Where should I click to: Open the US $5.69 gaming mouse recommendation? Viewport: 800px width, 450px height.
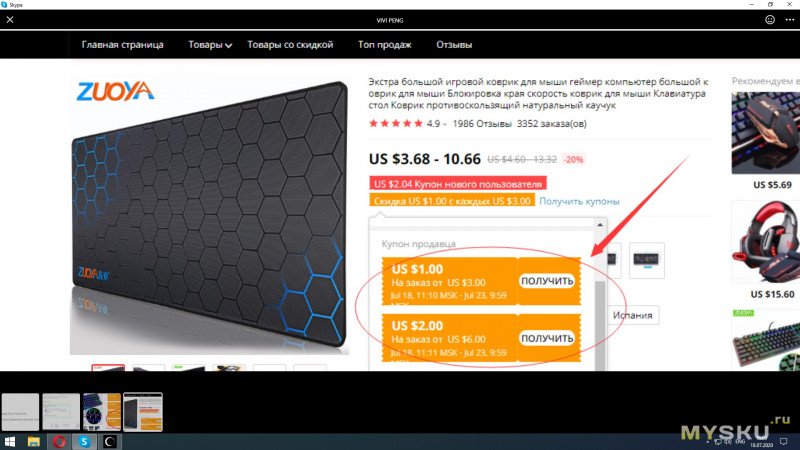(765, 140)
